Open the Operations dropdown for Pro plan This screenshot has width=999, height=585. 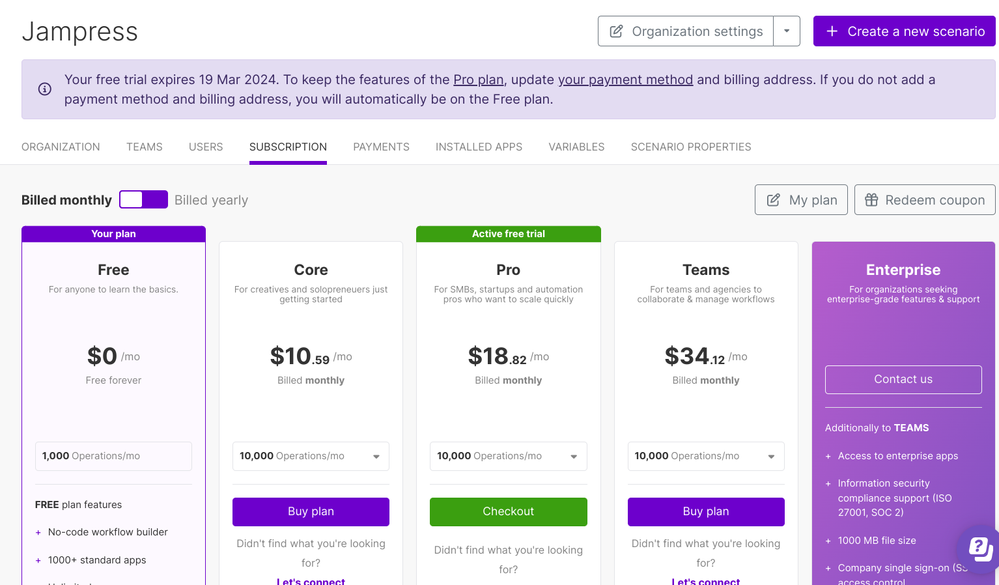pos(575,456)
